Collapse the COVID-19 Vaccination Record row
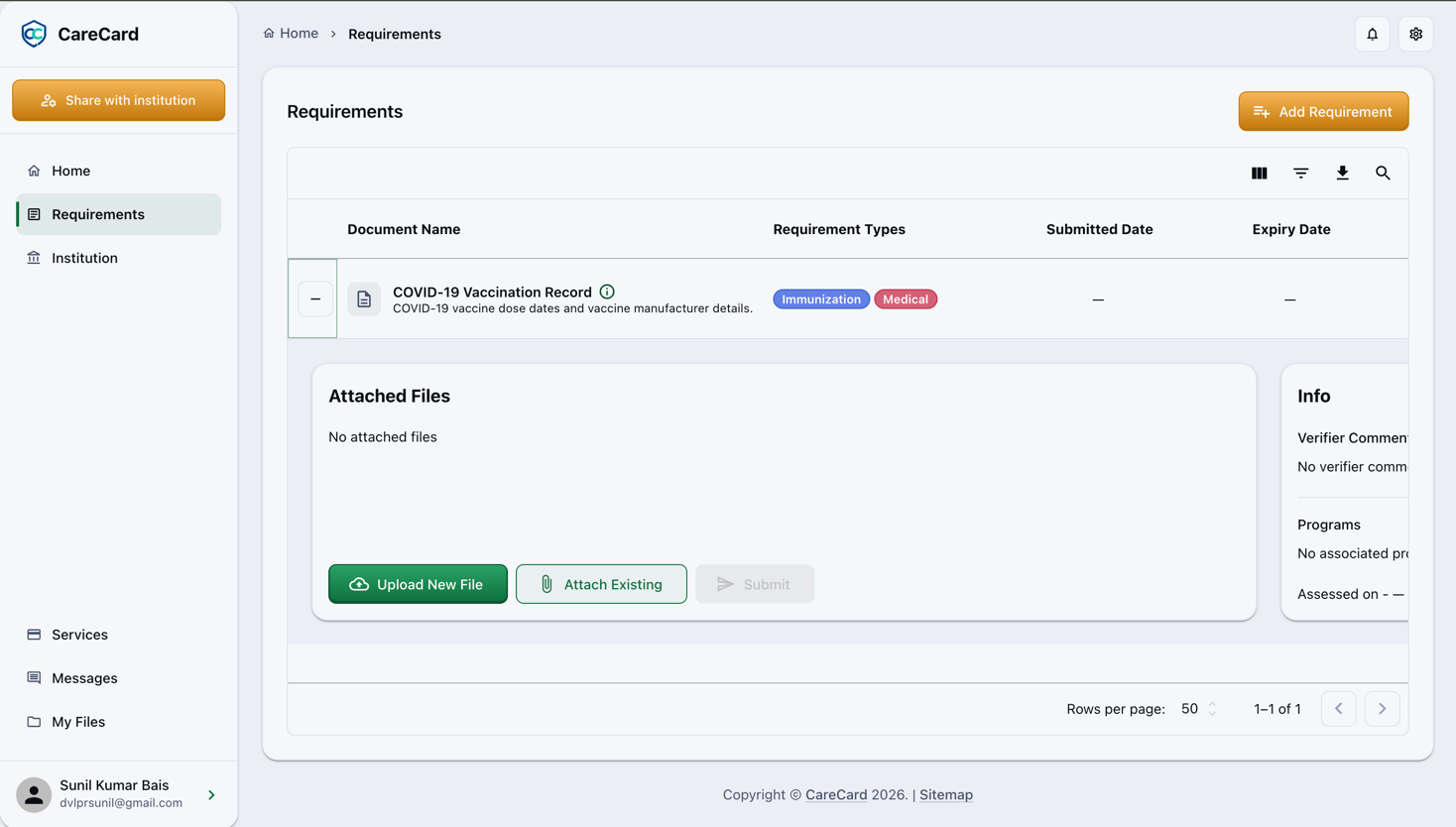The image size is (1456, 827). [315, 298]
